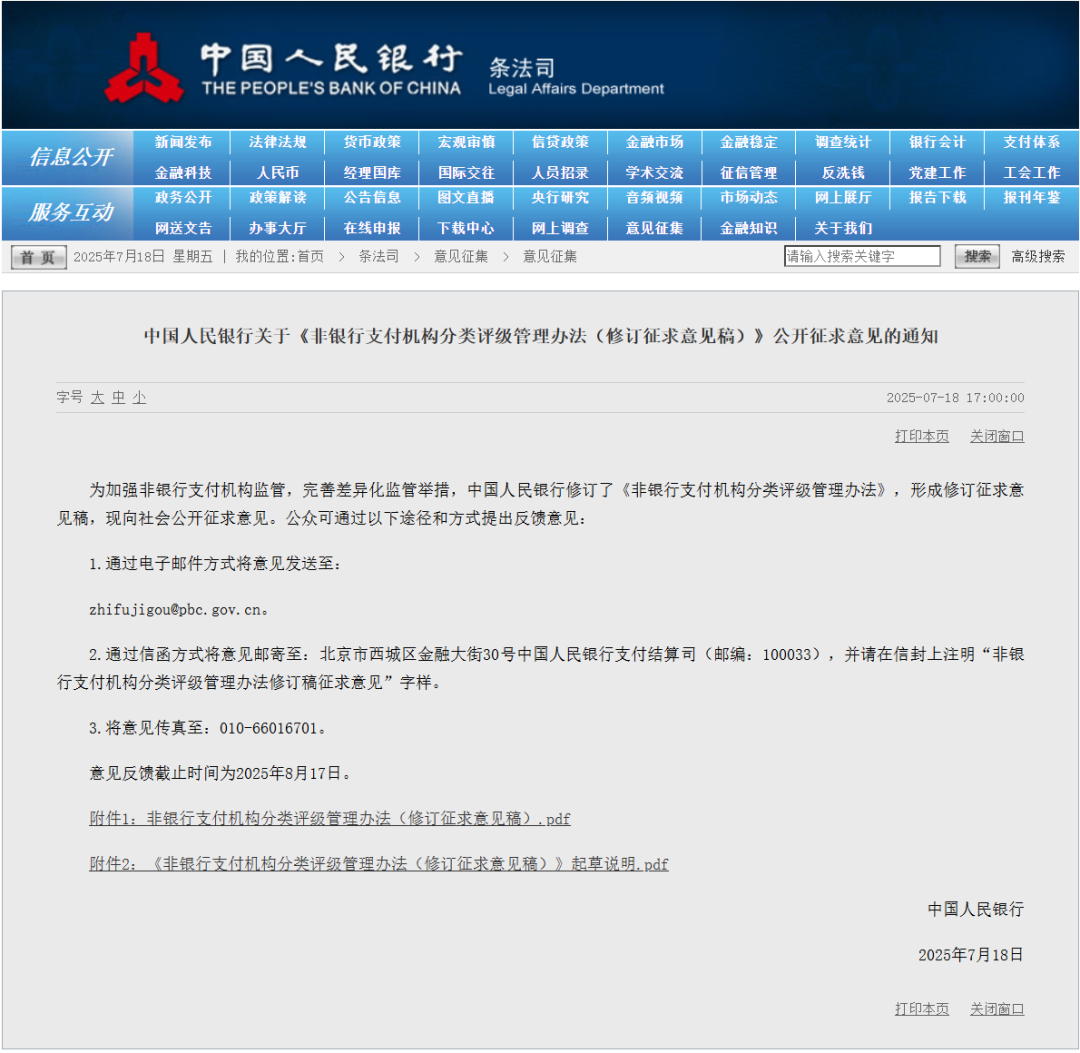Click the red People's Bank of China logo
Image resolution: width=1080 pixels, height=1053 pixels.
coord(144,68)
